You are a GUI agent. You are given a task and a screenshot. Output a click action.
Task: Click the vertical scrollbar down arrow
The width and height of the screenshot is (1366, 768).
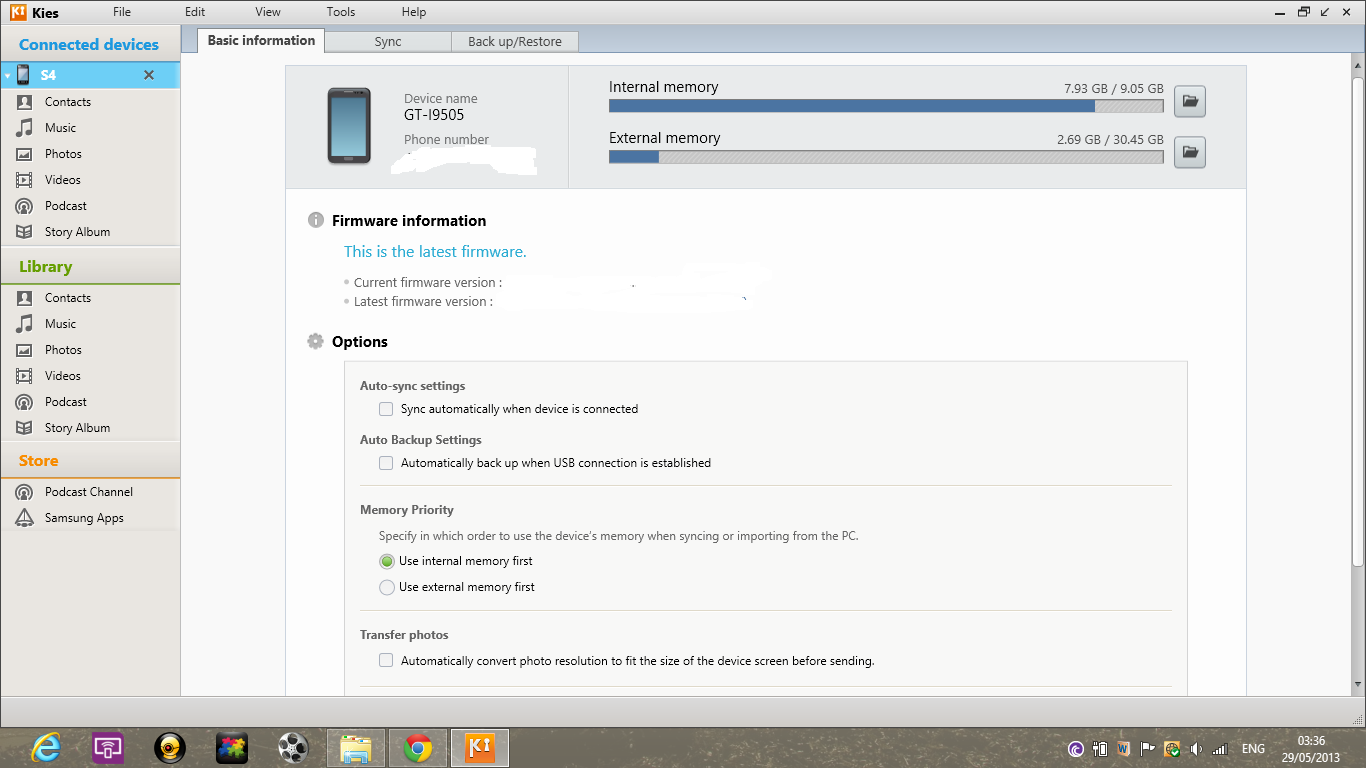point(1357,685)
